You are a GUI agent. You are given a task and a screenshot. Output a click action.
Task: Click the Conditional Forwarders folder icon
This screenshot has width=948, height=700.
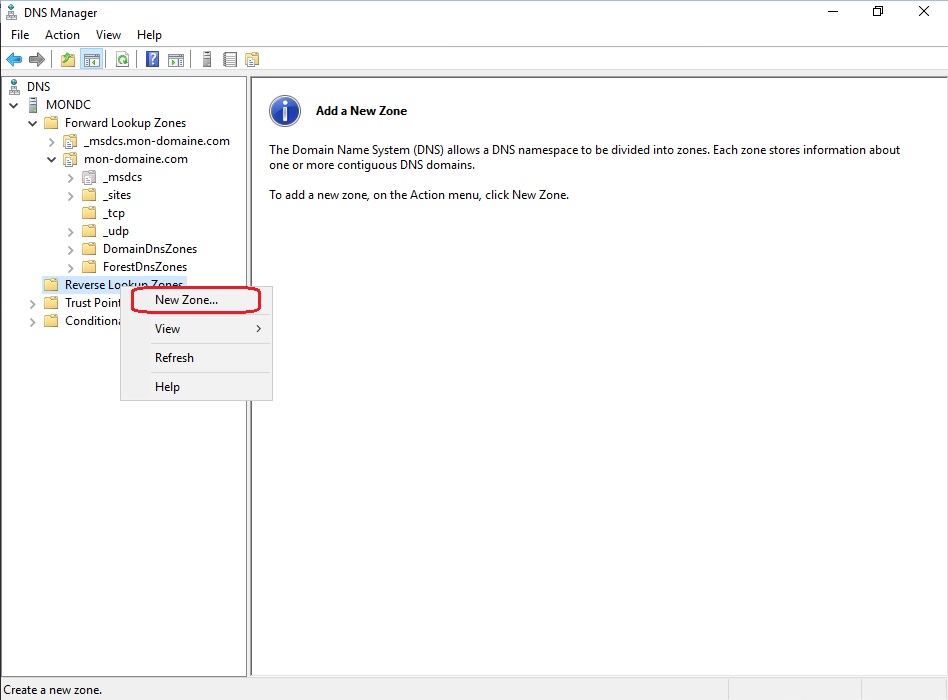(x=51, y=320)
